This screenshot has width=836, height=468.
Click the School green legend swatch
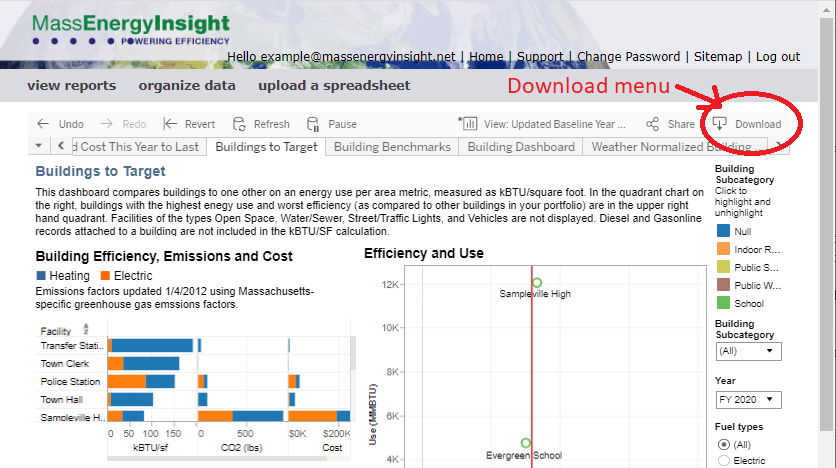click(x=723, y=303)
